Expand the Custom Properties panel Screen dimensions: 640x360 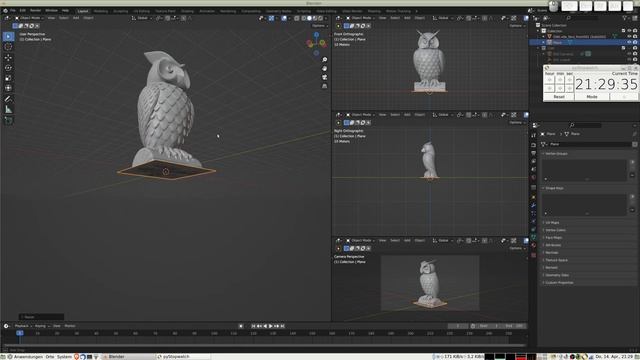(x=559, y=282)
